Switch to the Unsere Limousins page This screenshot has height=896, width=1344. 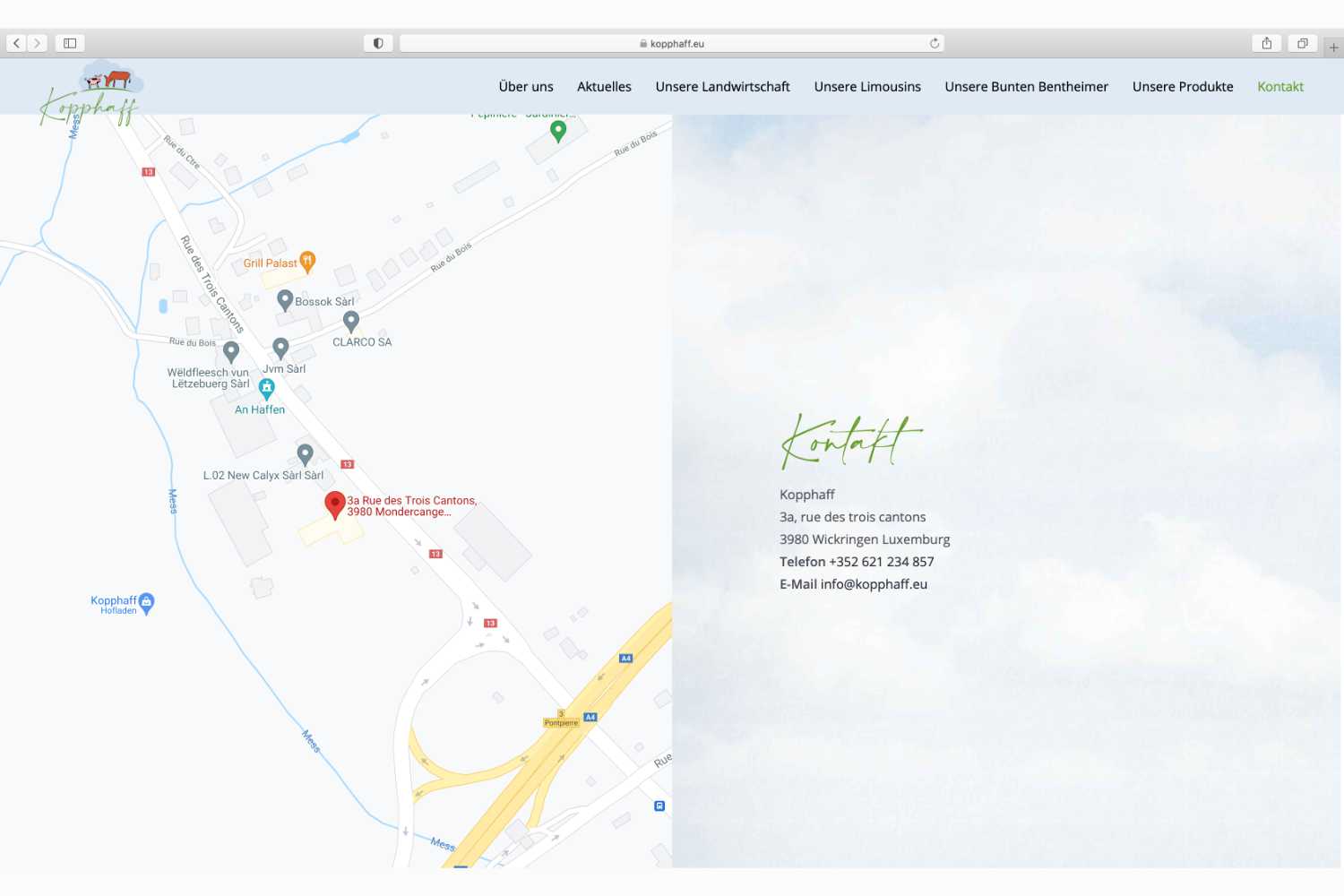(x=867, y=86)
